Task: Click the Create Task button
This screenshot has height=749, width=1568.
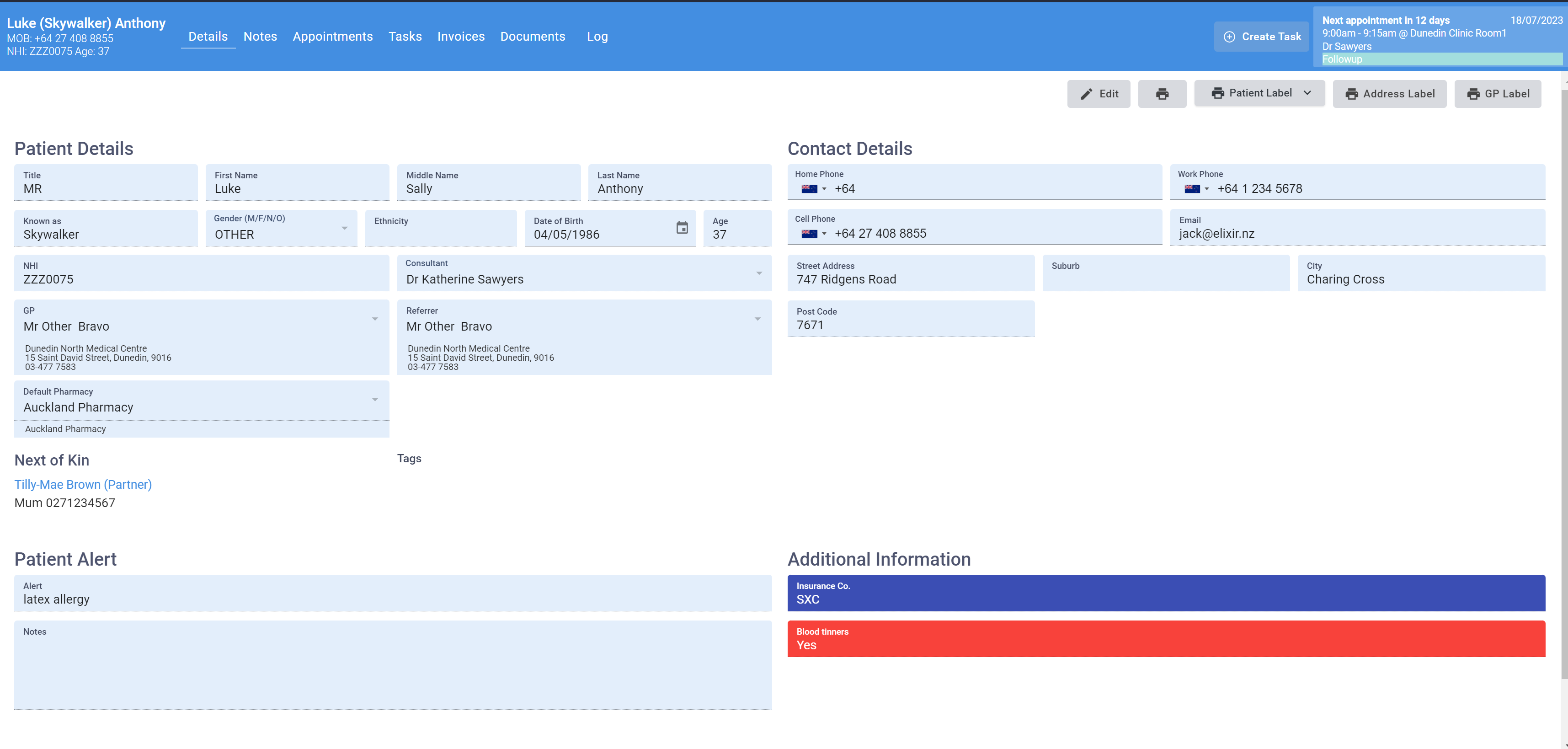Action: (1261, 37)
